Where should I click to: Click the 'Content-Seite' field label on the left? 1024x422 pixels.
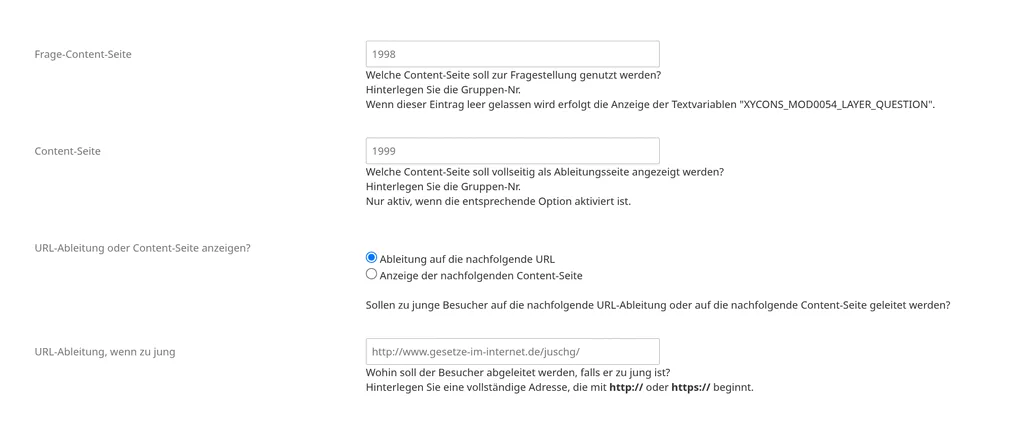click(67, 151)
